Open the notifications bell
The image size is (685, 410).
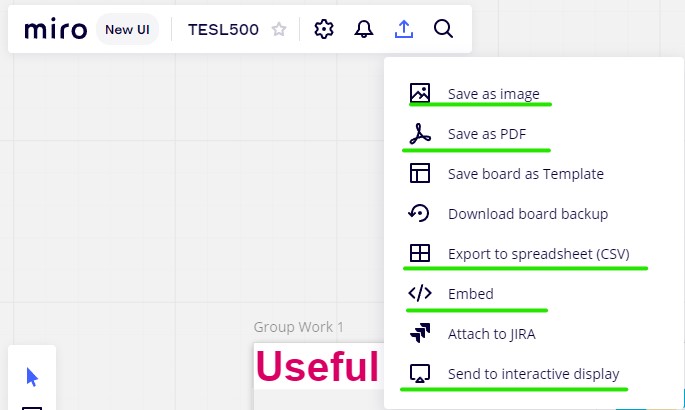click(x=364, y=30)
